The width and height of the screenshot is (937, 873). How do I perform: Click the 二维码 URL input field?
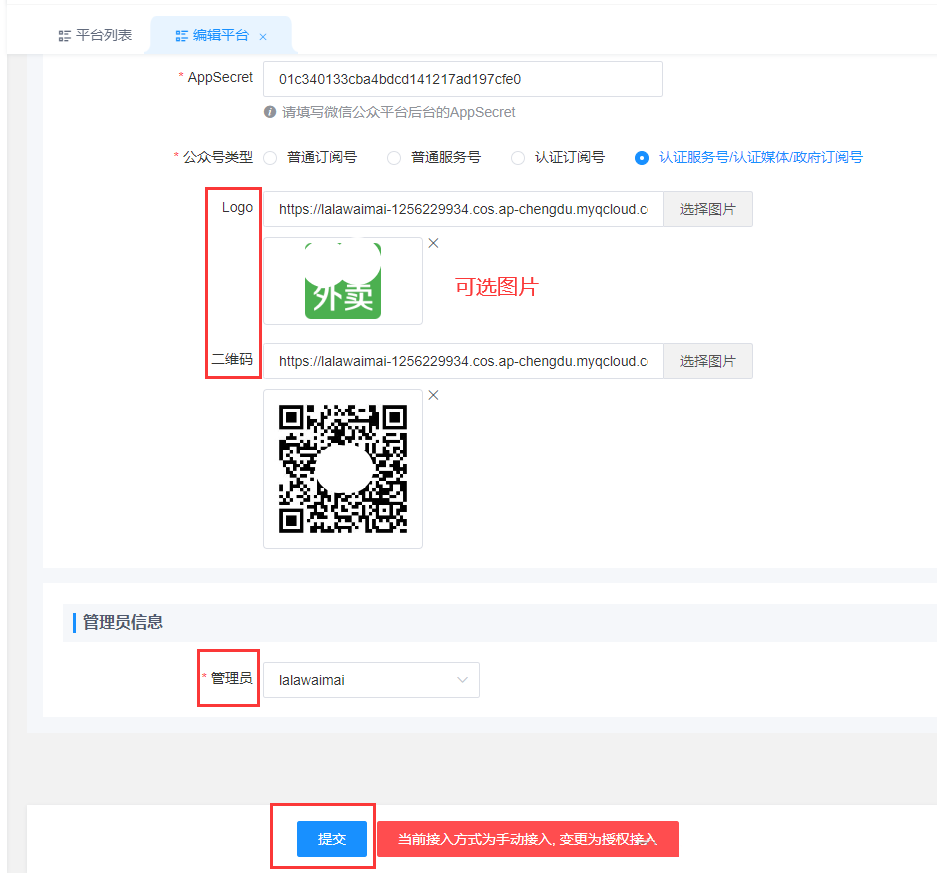coord(463,361)
